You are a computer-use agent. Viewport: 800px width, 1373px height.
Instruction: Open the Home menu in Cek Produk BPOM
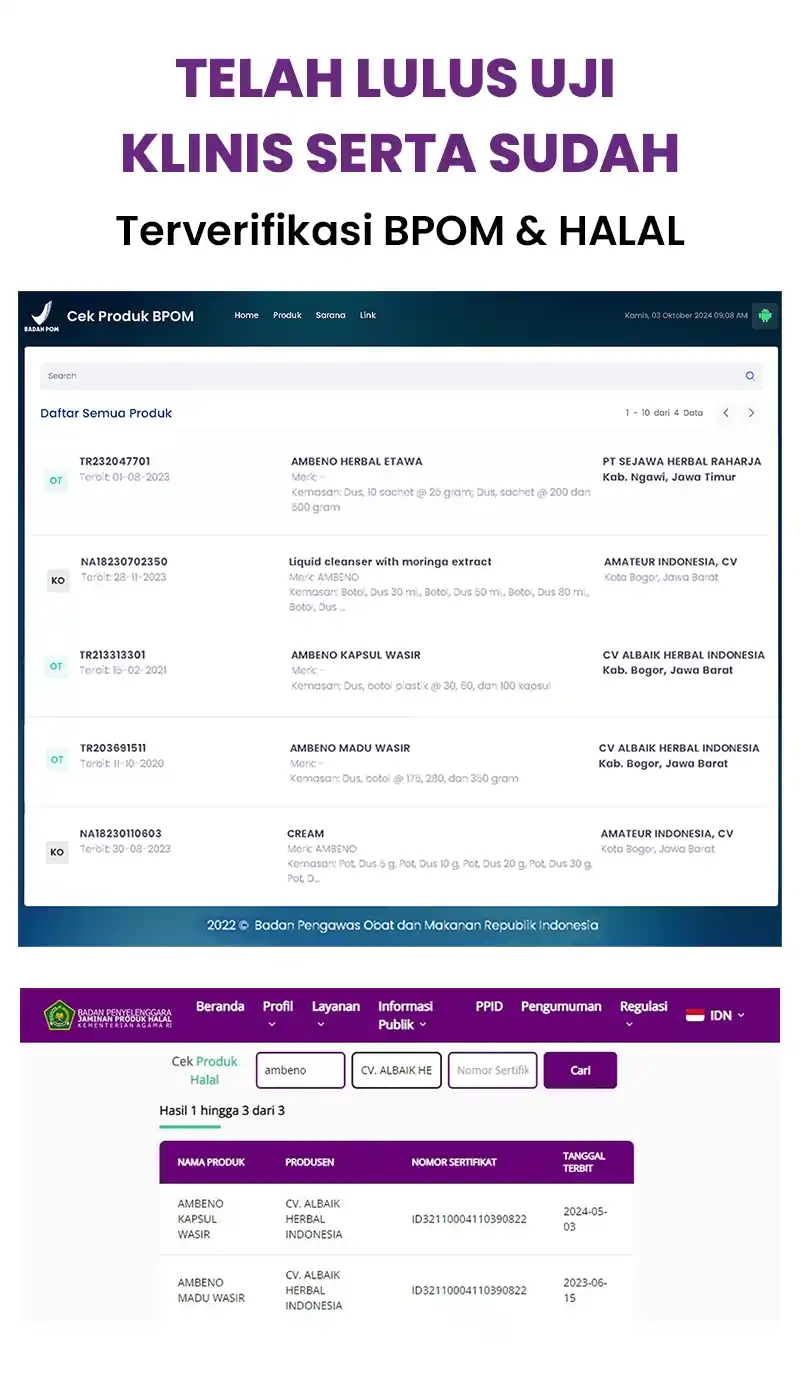click(246, 315)
